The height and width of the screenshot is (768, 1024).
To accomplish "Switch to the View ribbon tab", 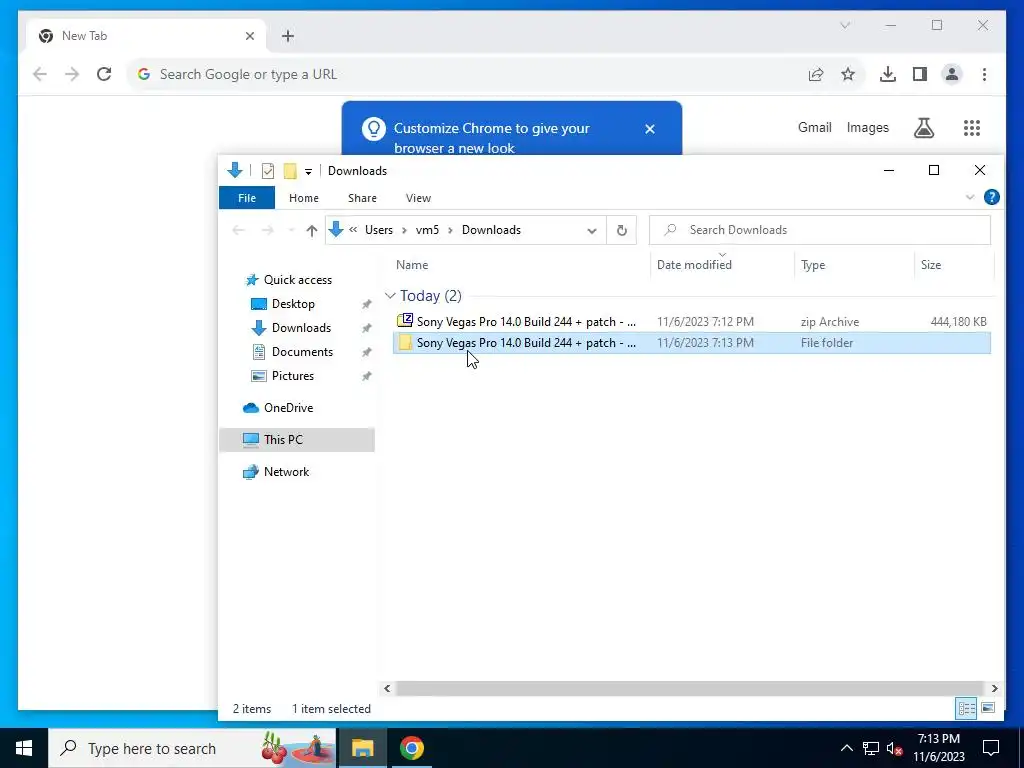I will click(x=418, y=198).
